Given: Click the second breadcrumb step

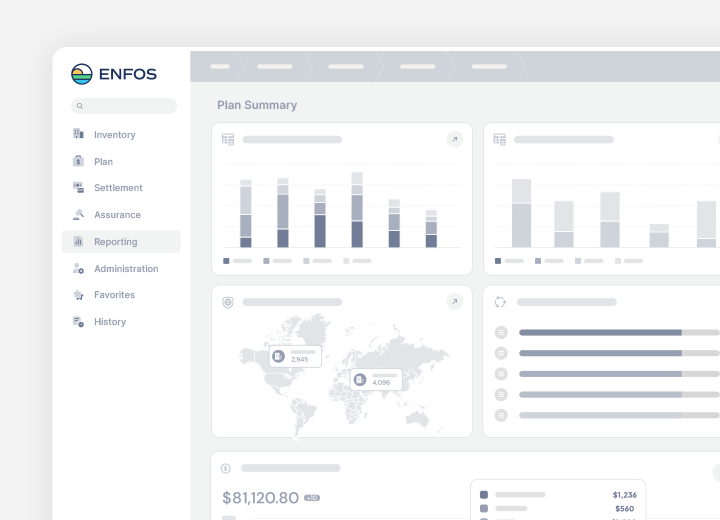Looking at the screenshot, I should coord(275,67).
